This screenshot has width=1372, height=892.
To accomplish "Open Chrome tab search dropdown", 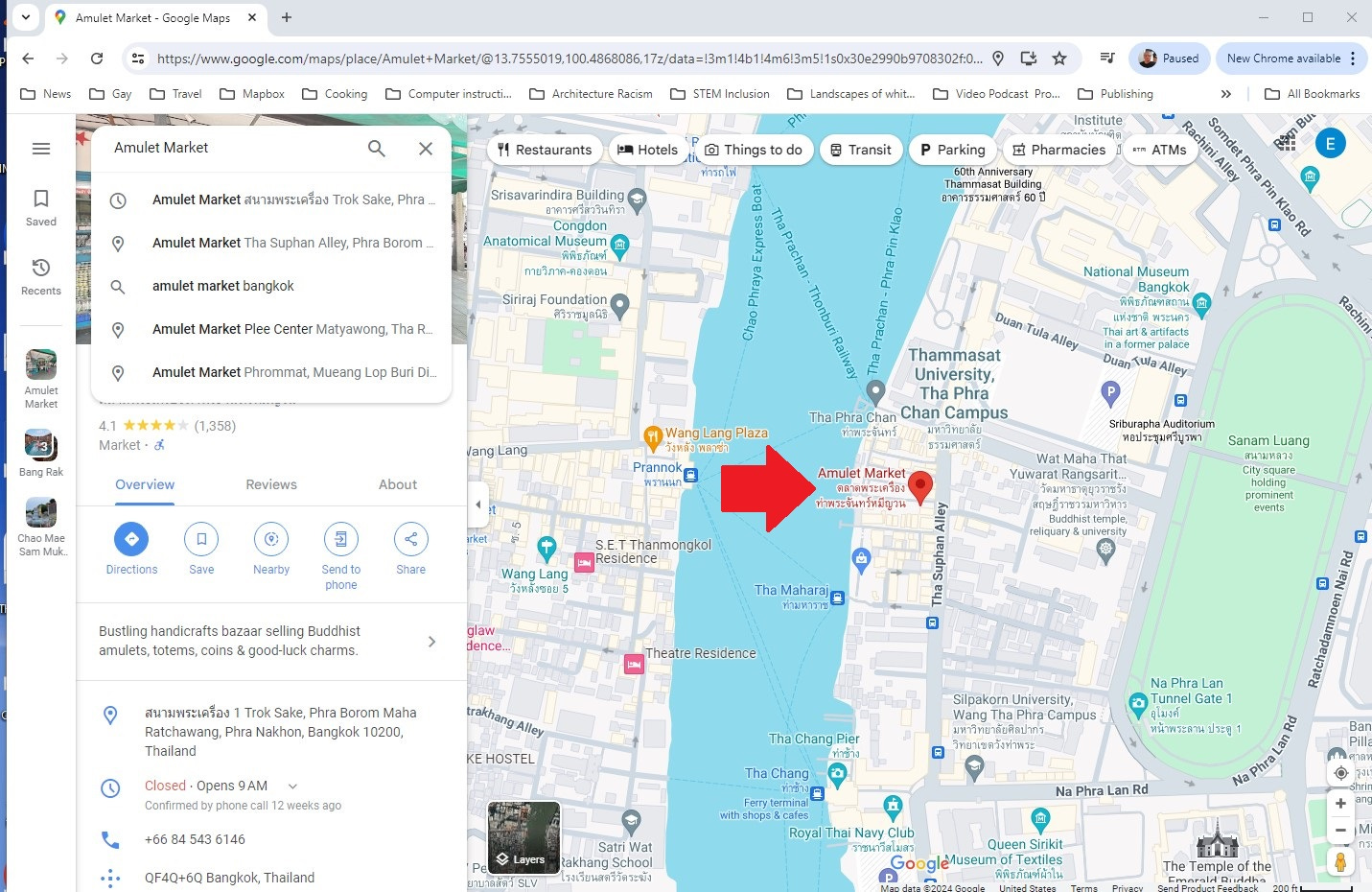I will 26,17.
